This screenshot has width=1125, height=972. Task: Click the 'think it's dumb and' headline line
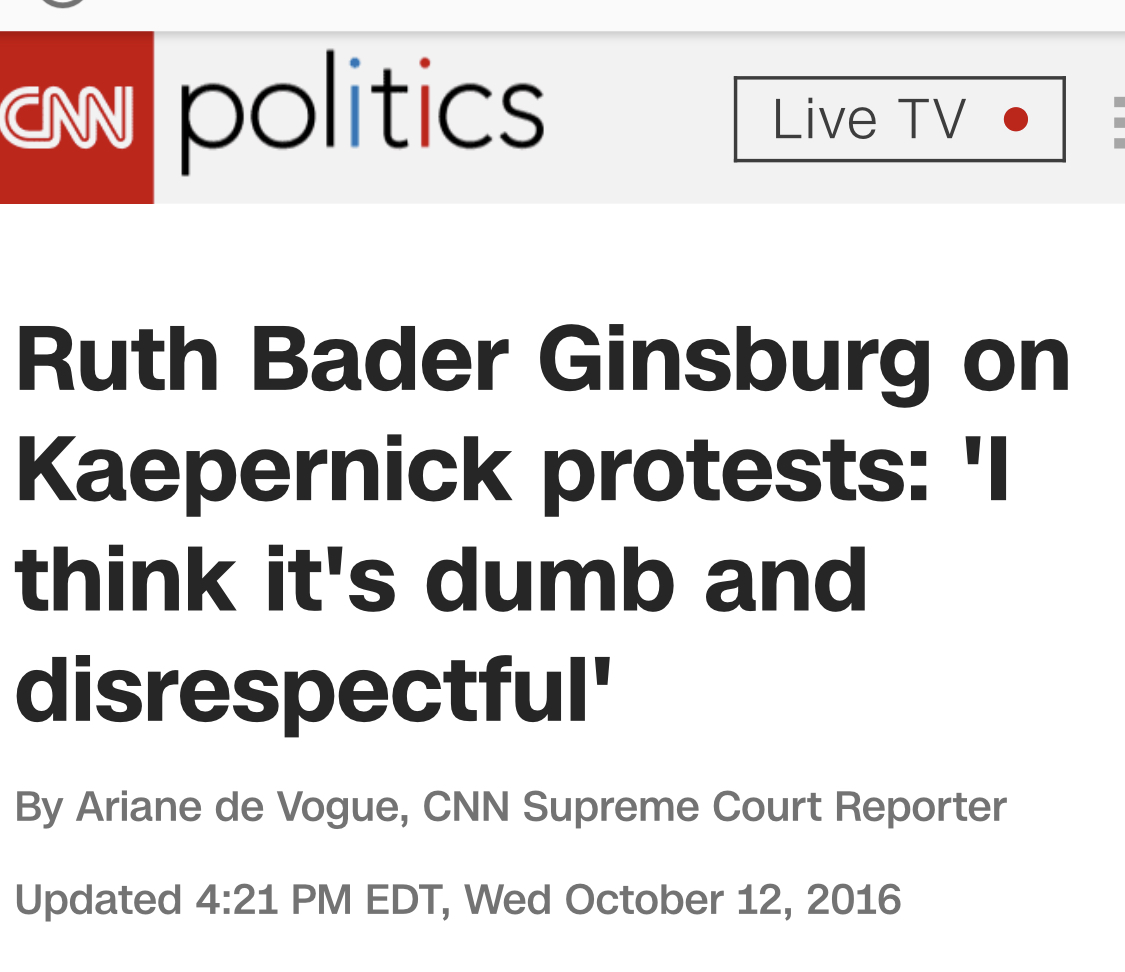pyautogui.click(x=441, y=580)
